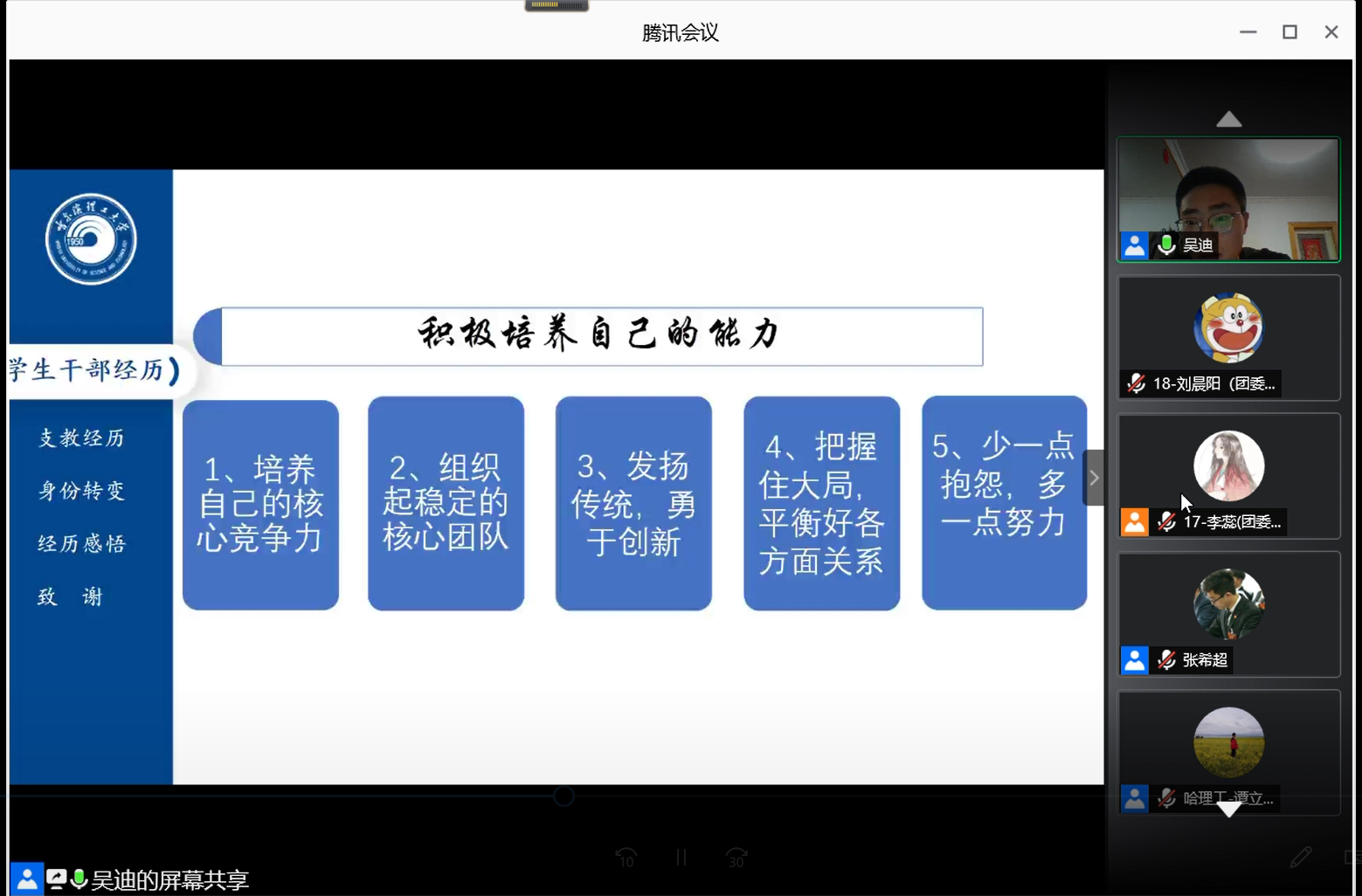Collapse the participant panel with the side chevron
1362x896 pixels.
coord(1094,478)
